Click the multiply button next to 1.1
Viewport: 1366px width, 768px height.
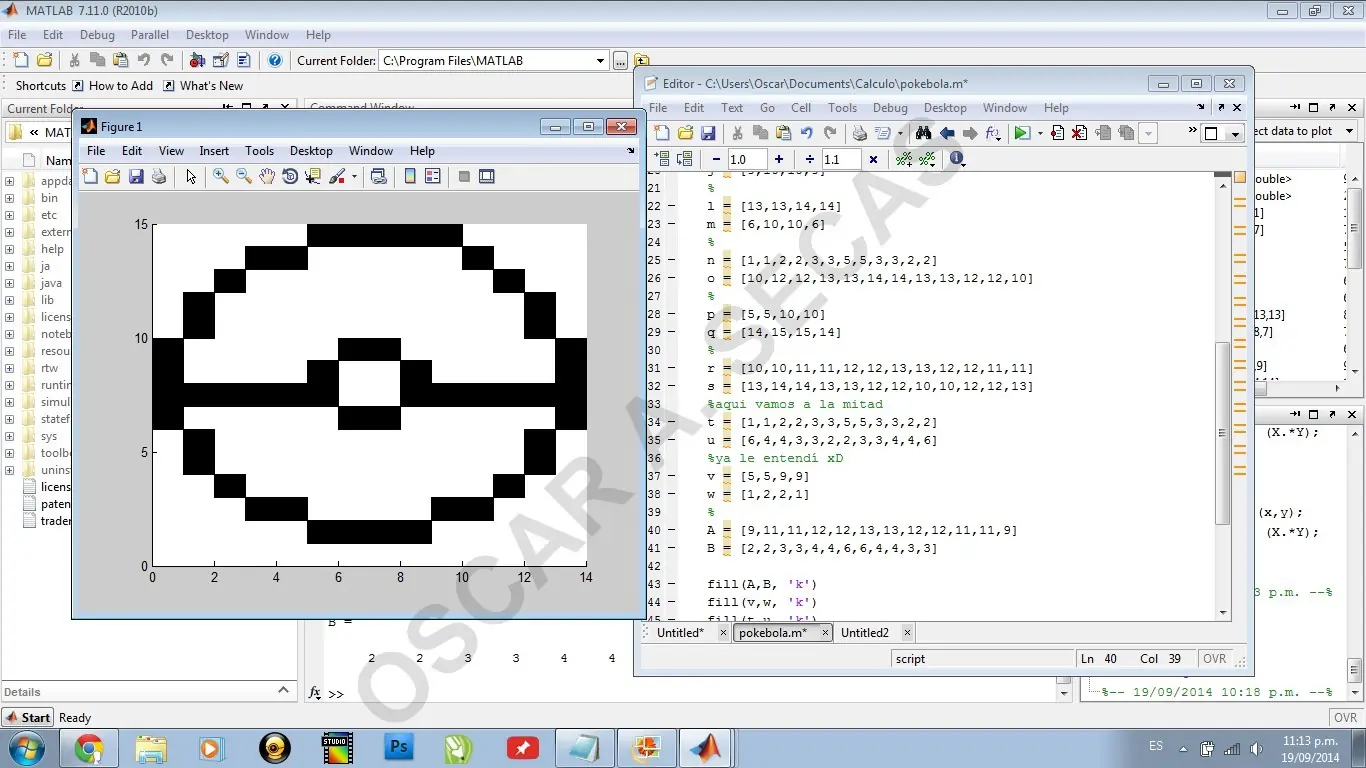tap(873, 159)
